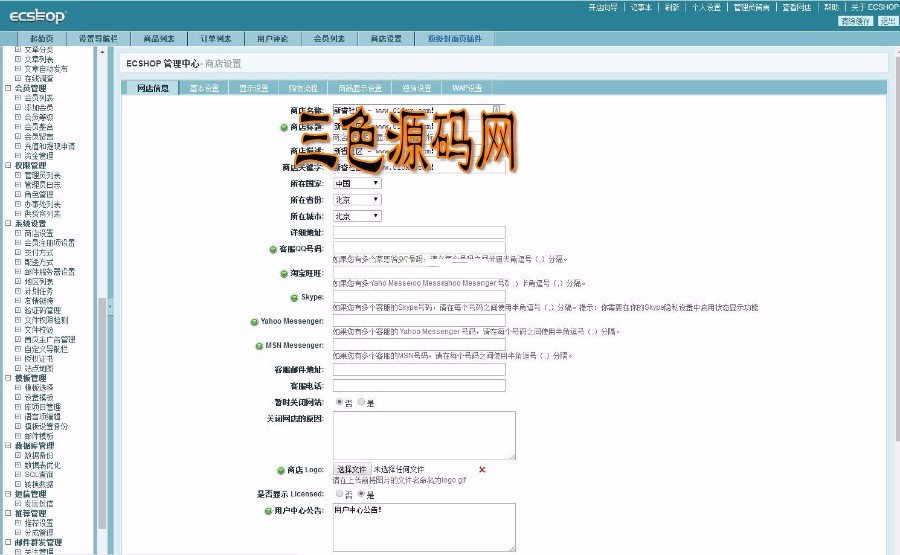Click the 选择文件 button for logo

click(x=352, y=469)
